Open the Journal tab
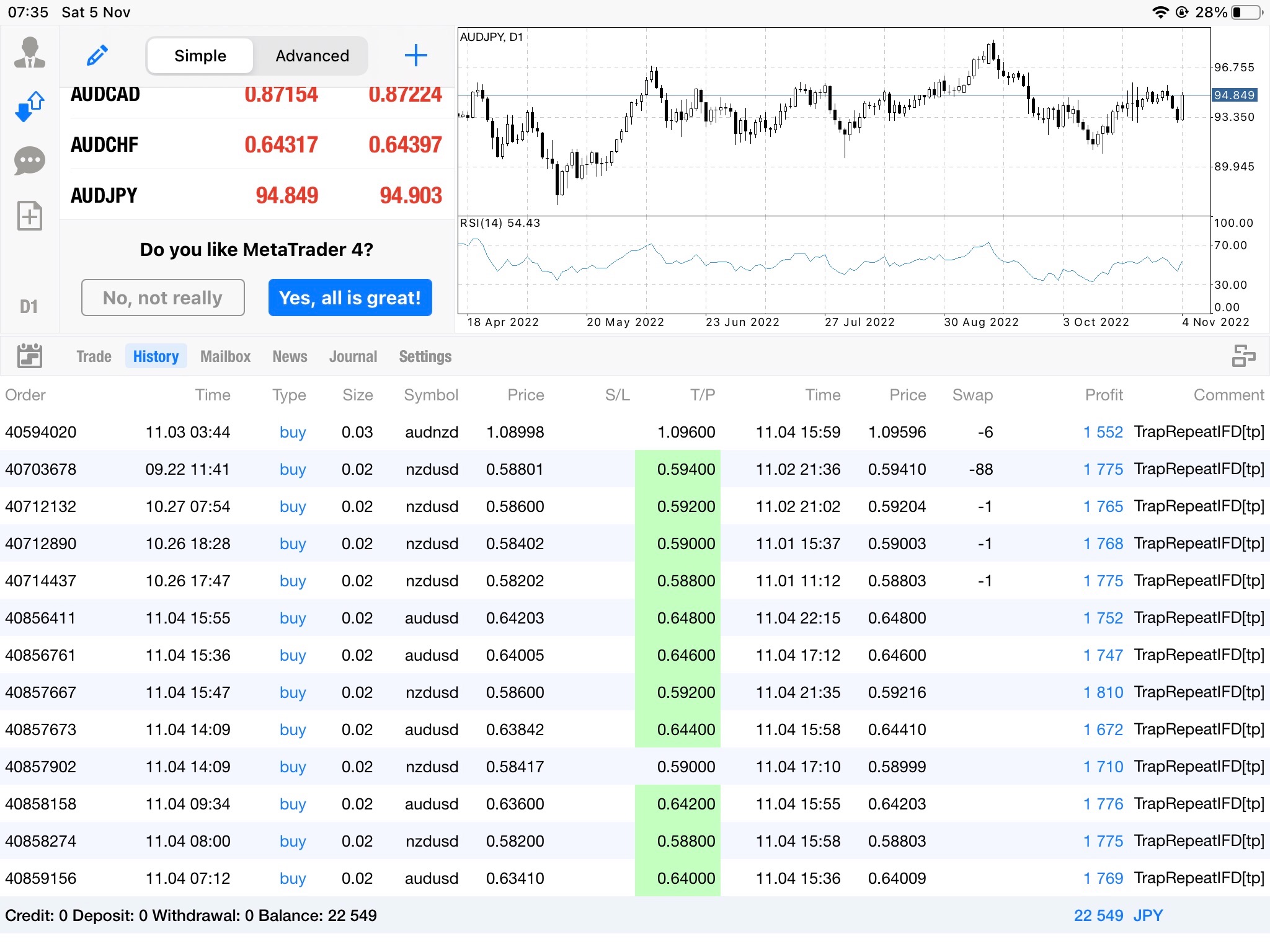Image resolution: width=1270 pixels, height=952 pixels. (353, 356)
